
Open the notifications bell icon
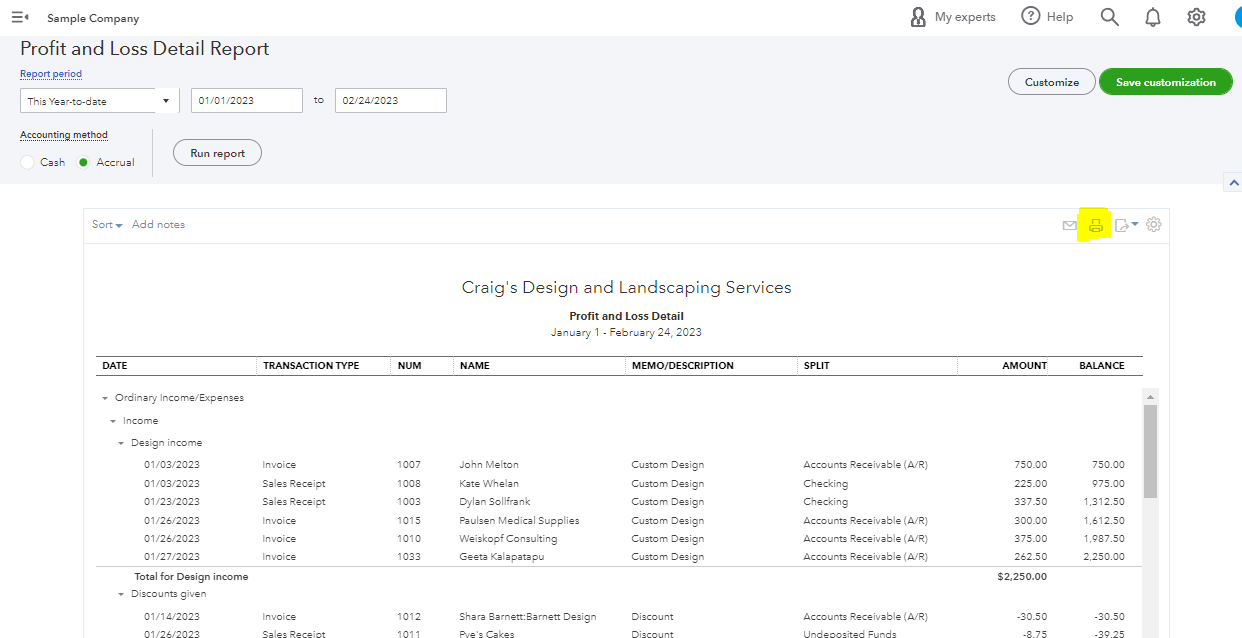(1152, 16)
